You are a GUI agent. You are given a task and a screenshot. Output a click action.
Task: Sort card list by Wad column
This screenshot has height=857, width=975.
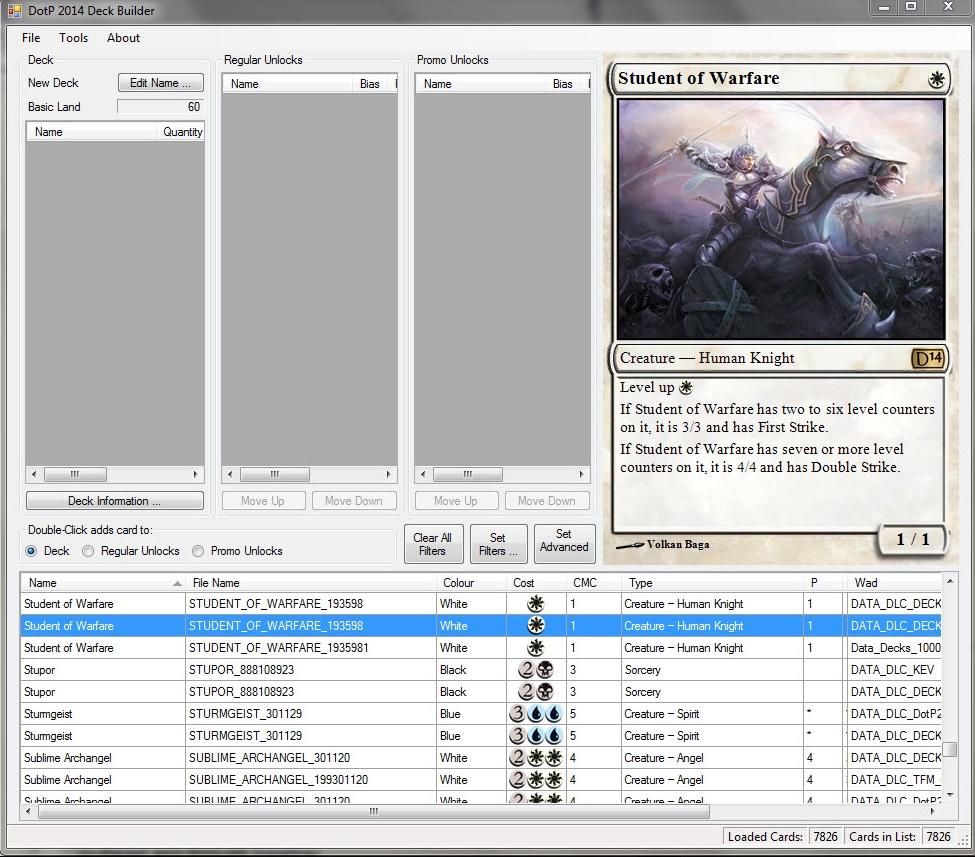point(894,583)
